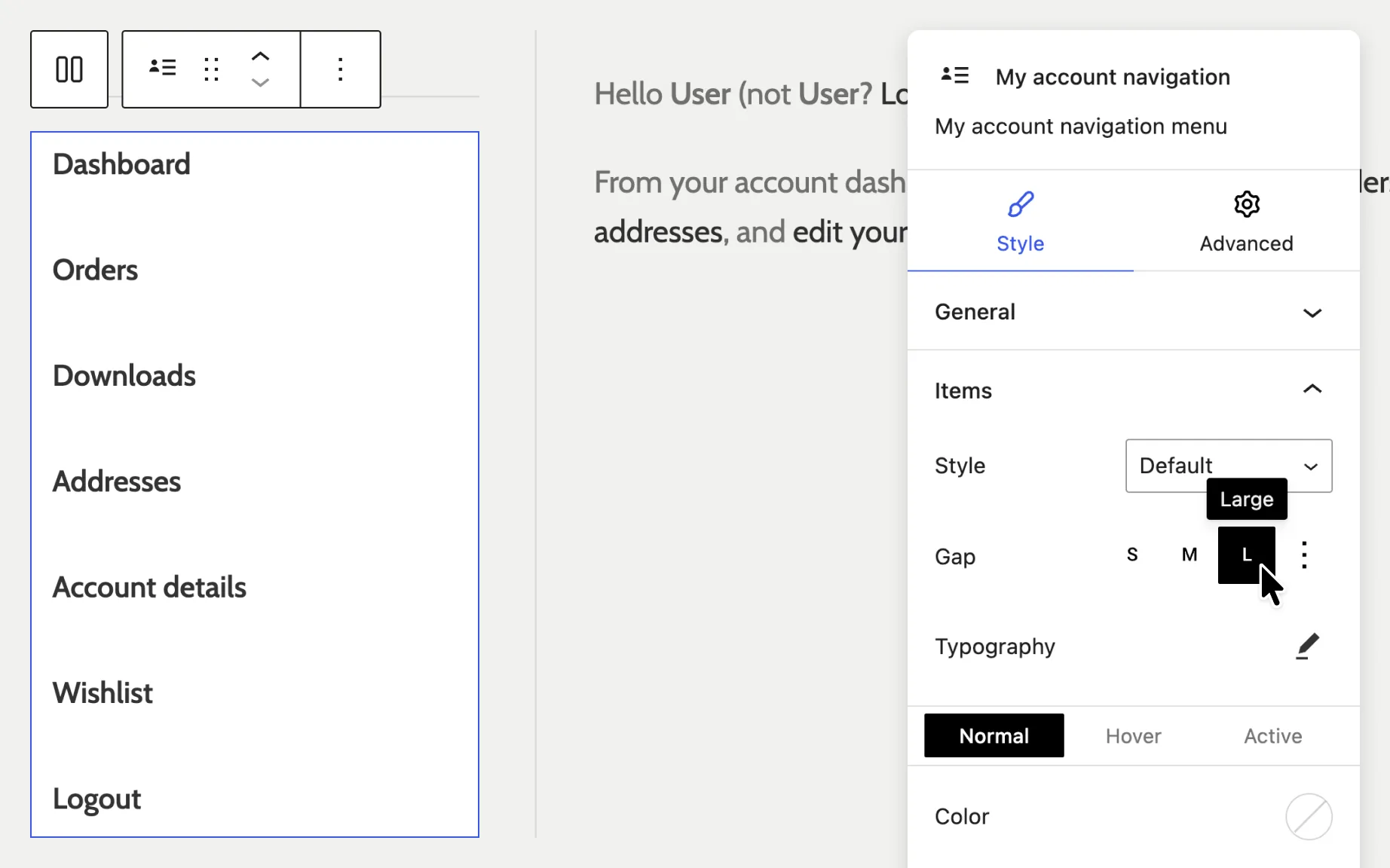Select the parent Columns block icon

click(69, 69)
